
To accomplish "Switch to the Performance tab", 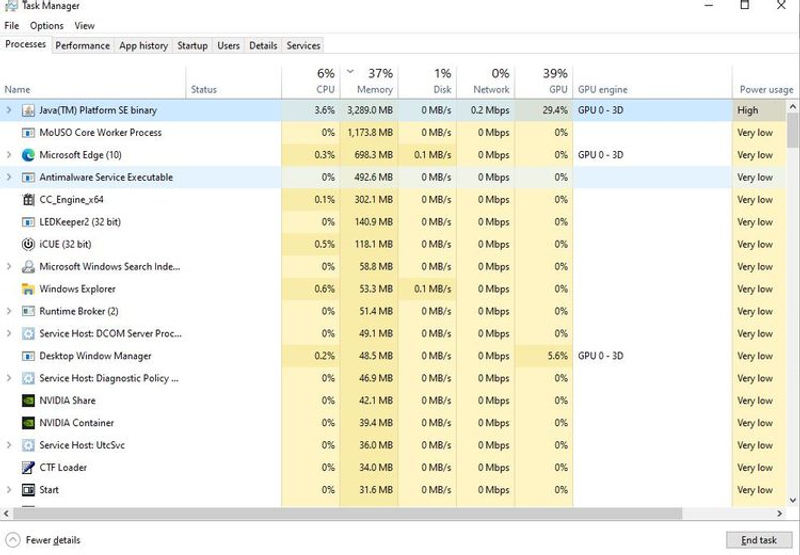I will [82, 45].
